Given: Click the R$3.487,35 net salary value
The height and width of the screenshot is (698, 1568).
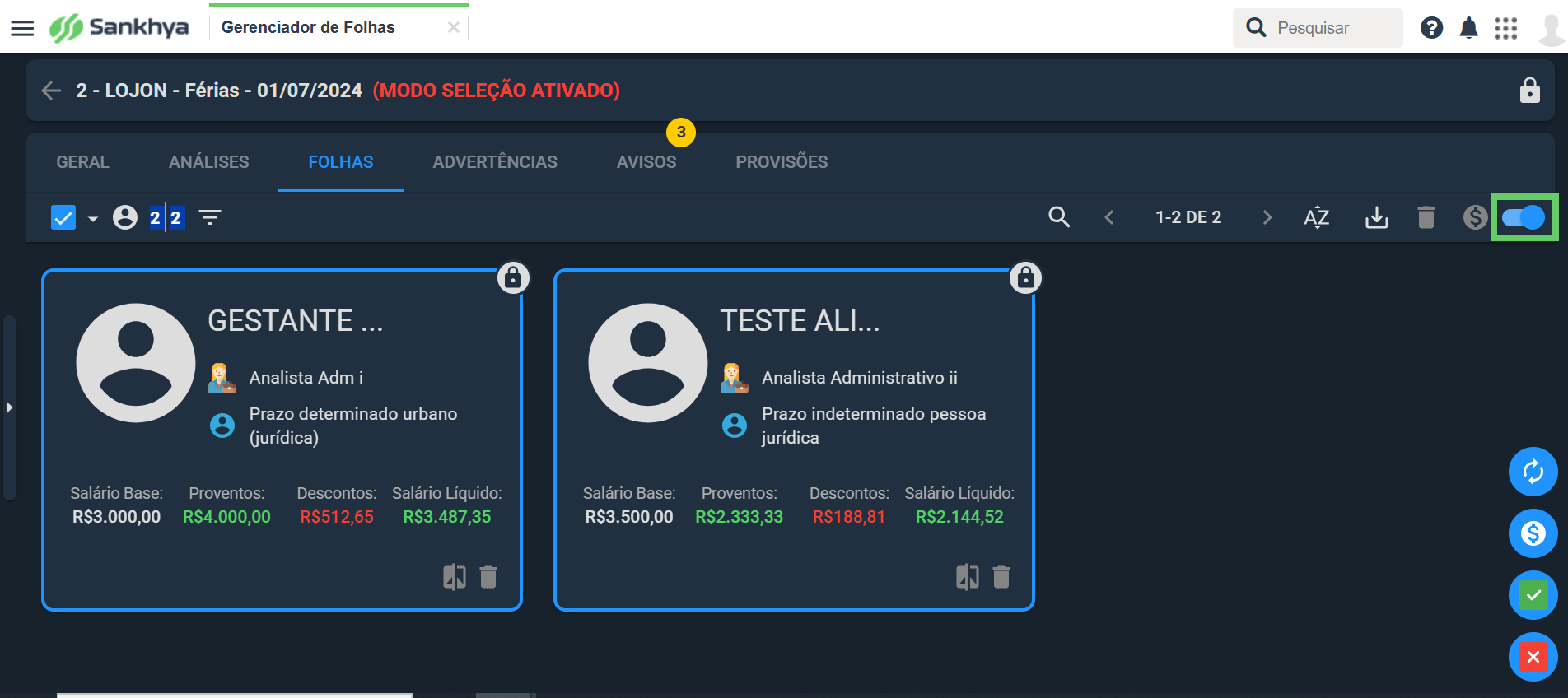Looking at the screenshot, I should (x=447, y=517).
